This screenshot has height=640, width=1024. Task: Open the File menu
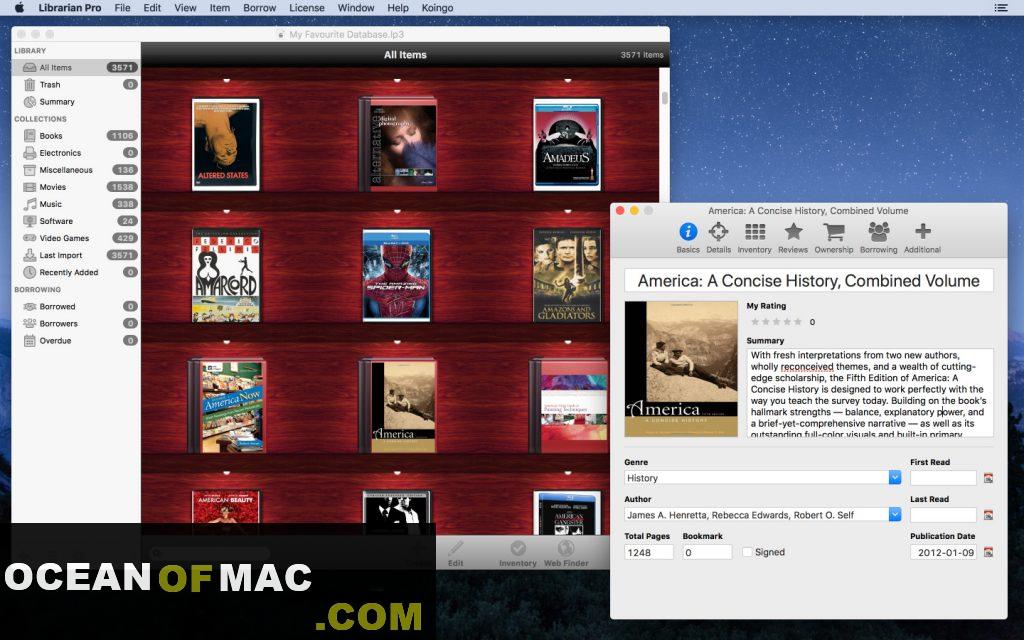tap(122, 8)
